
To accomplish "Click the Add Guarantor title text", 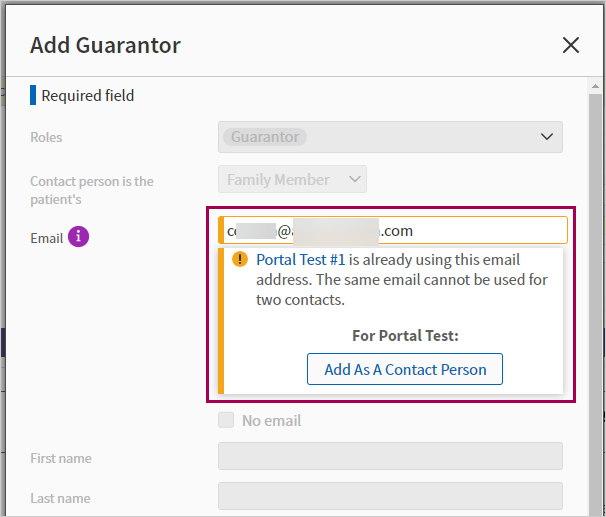I will click(105, 45).
